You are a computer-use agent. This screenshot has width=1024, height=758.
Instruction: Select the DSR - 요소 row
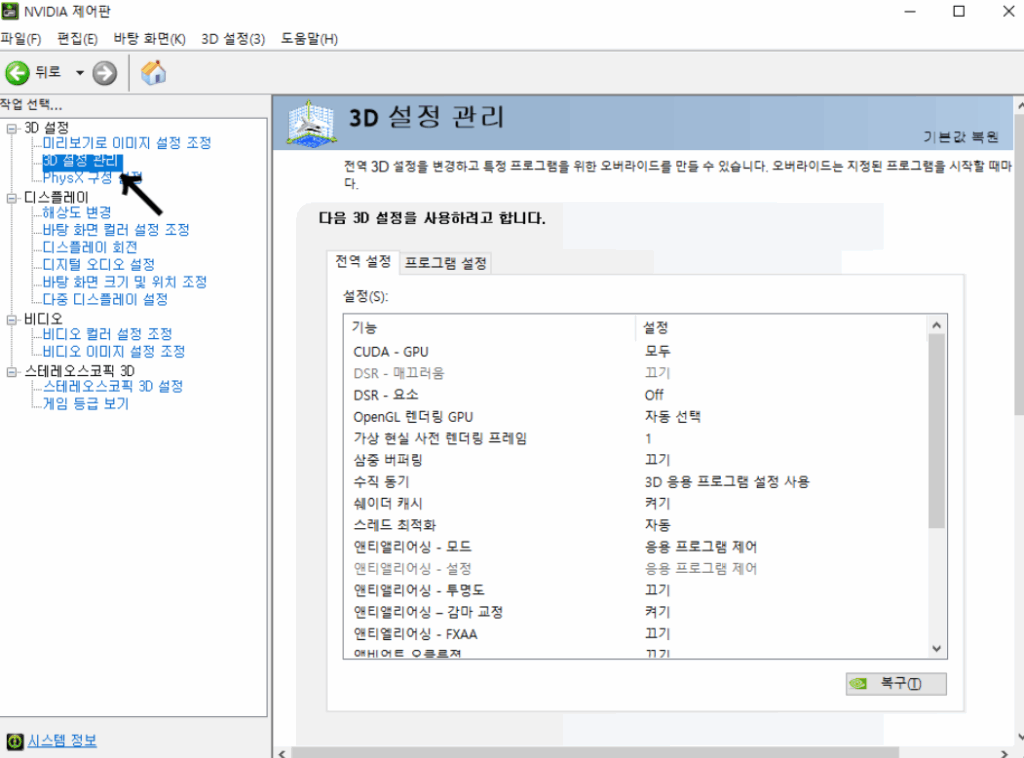click(x=635, y=395)
